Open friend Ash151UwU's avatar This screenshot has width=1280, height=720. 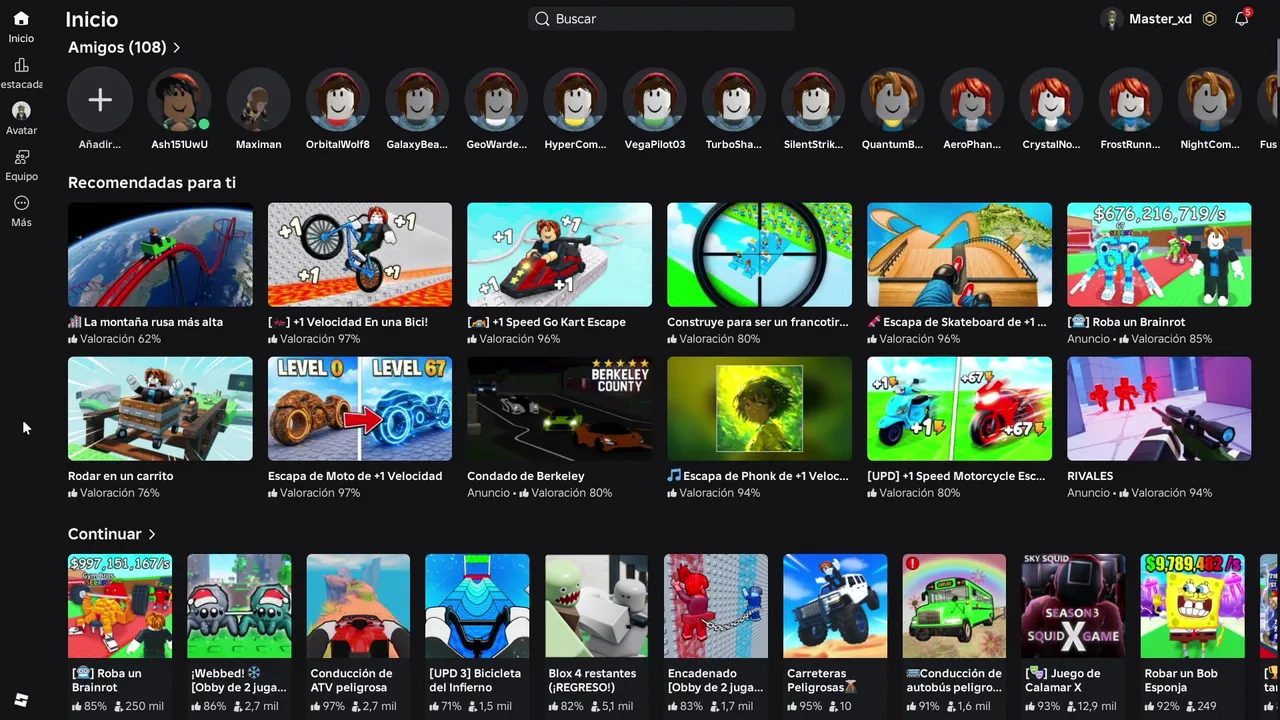[179, 100]
